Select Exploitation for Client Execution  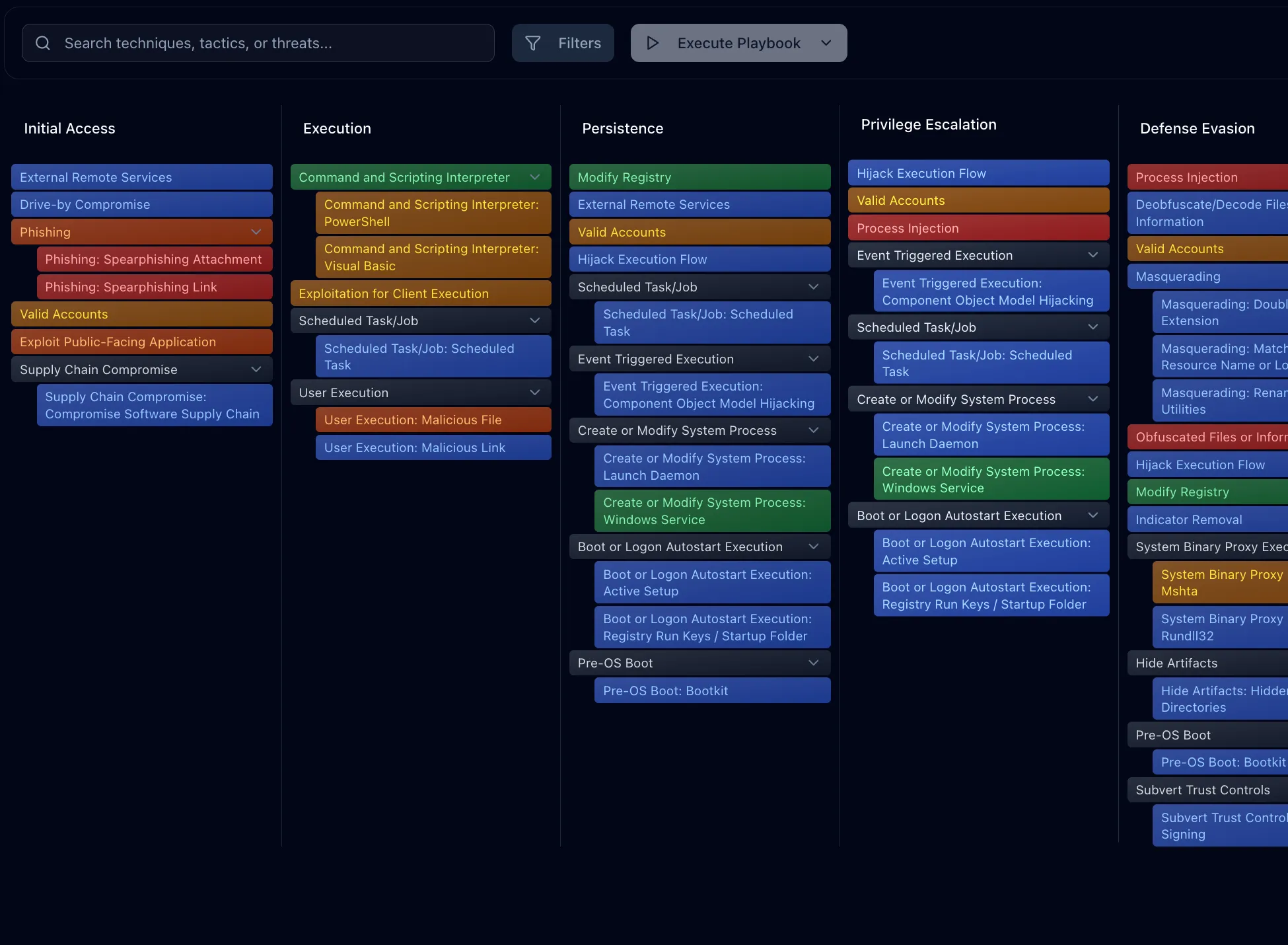click(x=421, y=293)
